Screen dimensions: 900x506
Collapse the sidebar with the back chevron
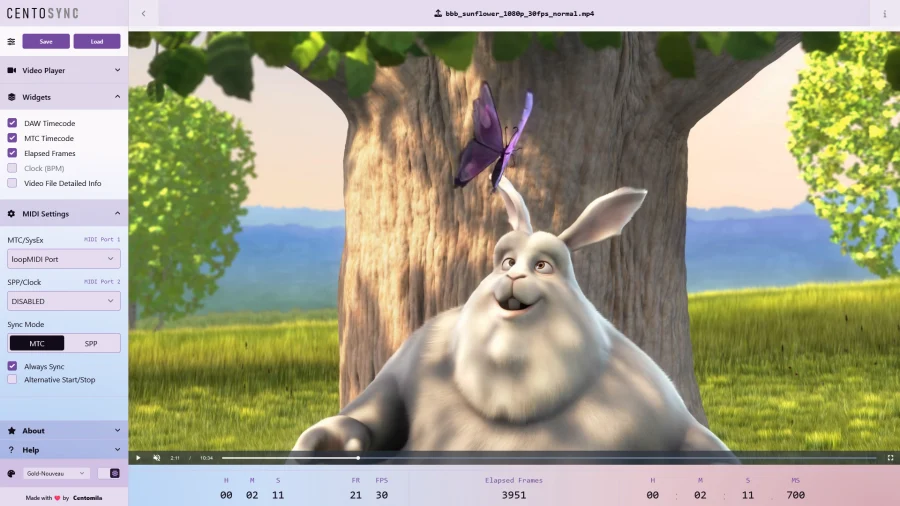tap(143, 13)
